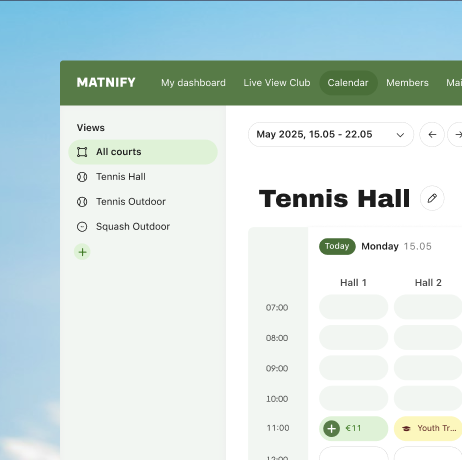
Task: Click the Tennis Hall page title
Action: tap(334, 199)
